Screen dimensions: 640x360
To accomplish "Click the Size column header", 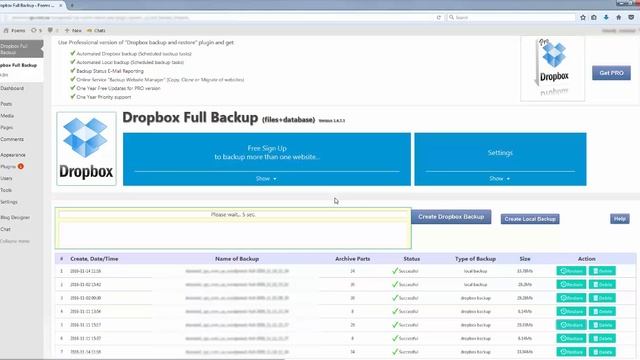I will [x=525, y=259].
